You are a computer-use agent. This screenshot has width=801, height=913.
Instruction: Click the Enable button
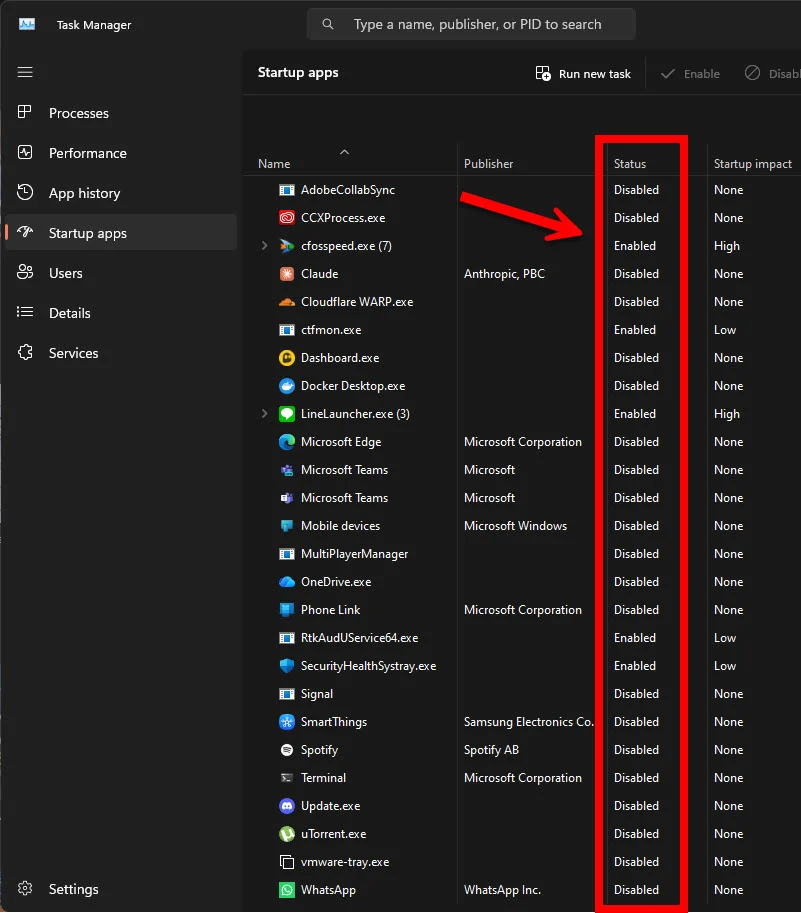coord(690,74)
